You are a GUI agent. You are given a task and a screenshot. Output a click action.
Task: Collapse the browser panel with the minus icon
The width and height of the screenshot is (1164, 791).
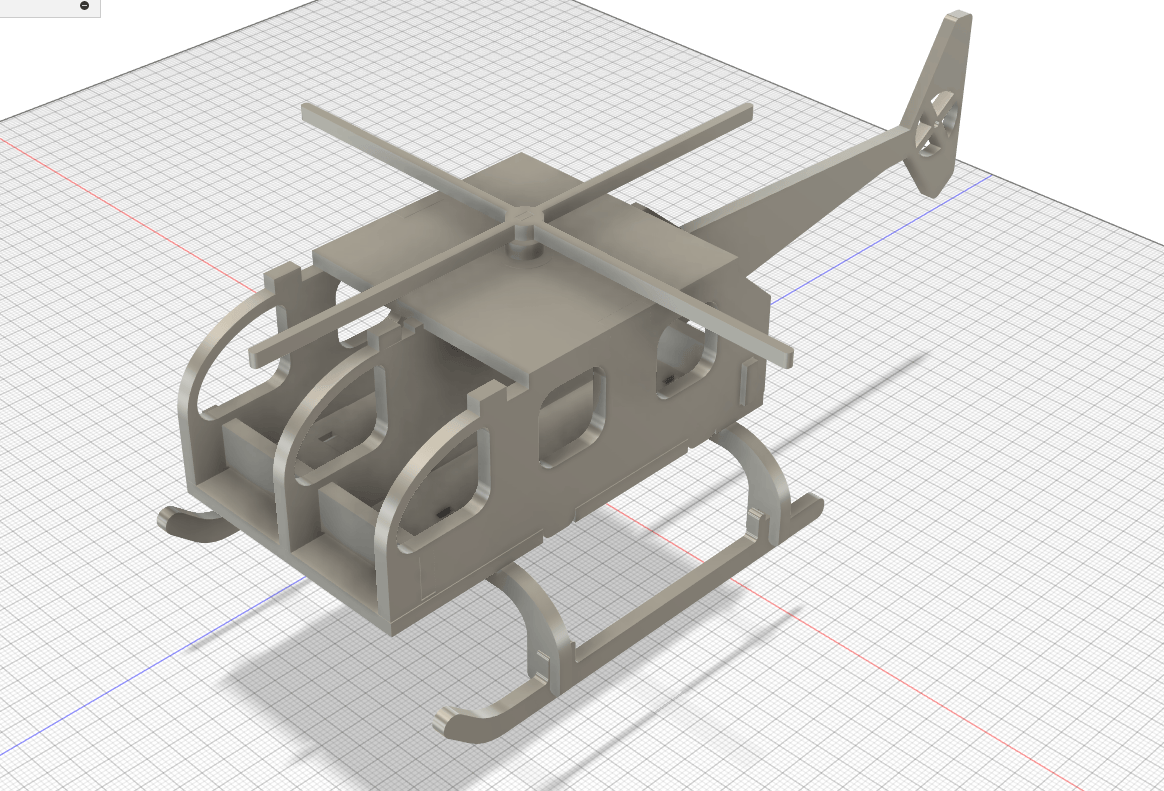coord(84,6)
